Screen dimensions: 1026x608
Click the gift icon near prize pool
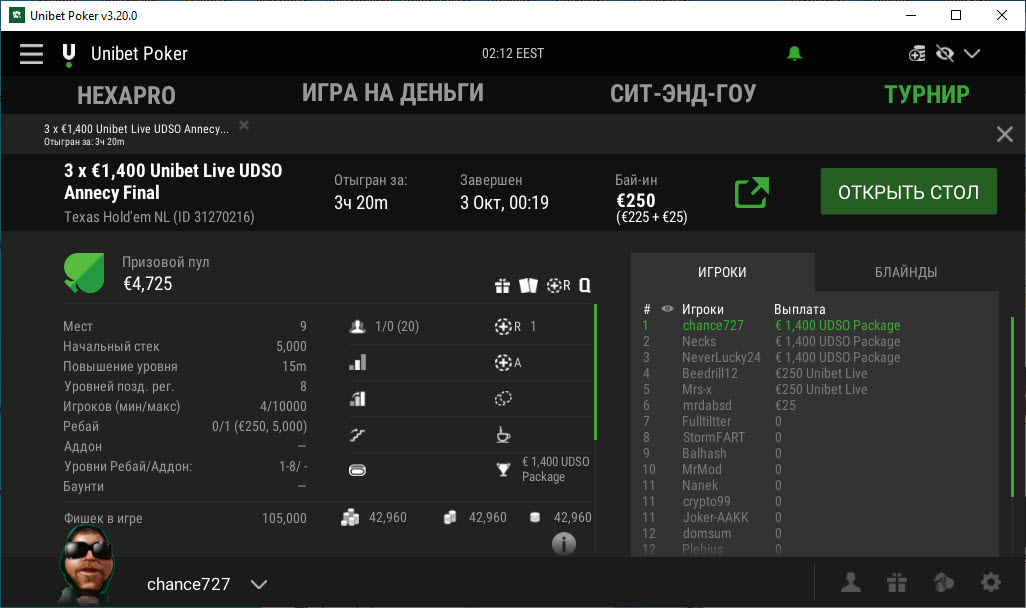pyautogui.click(x=502, y=286)
